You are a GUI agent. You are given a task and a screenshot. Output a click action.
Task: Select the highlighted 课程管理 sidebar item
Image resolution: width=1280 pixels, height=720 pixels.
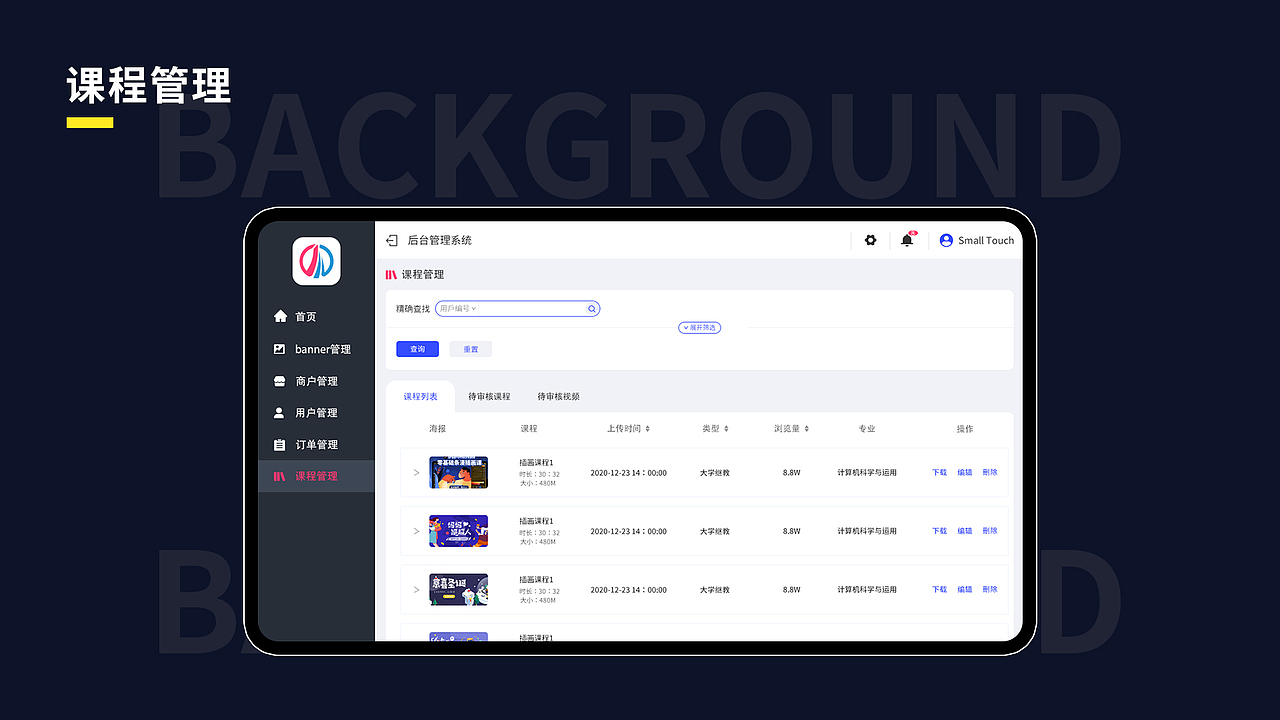pyautogui.click(x=316, y=476)
